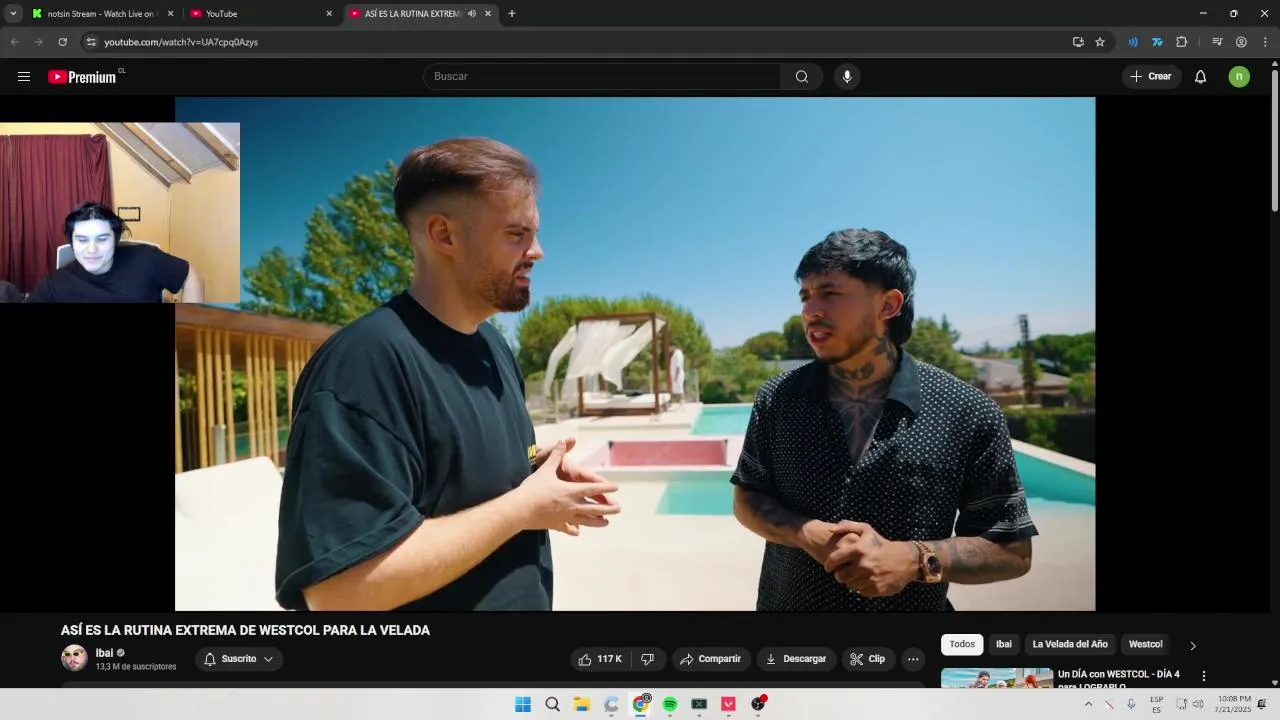Open the Chrome profile icon
Screen dimensions: 1280x720
click(1241, 42)
